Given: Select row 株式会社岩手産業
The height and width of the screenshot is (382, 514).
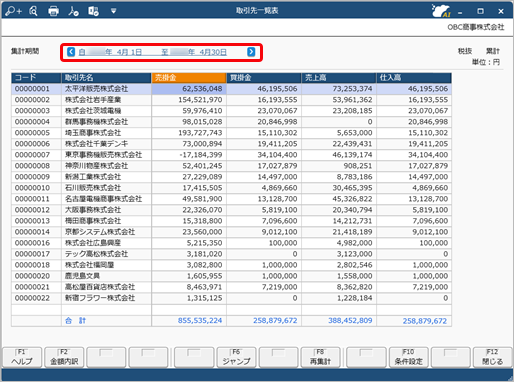Looking at the screenshot, I should click(x=231, y=100).
